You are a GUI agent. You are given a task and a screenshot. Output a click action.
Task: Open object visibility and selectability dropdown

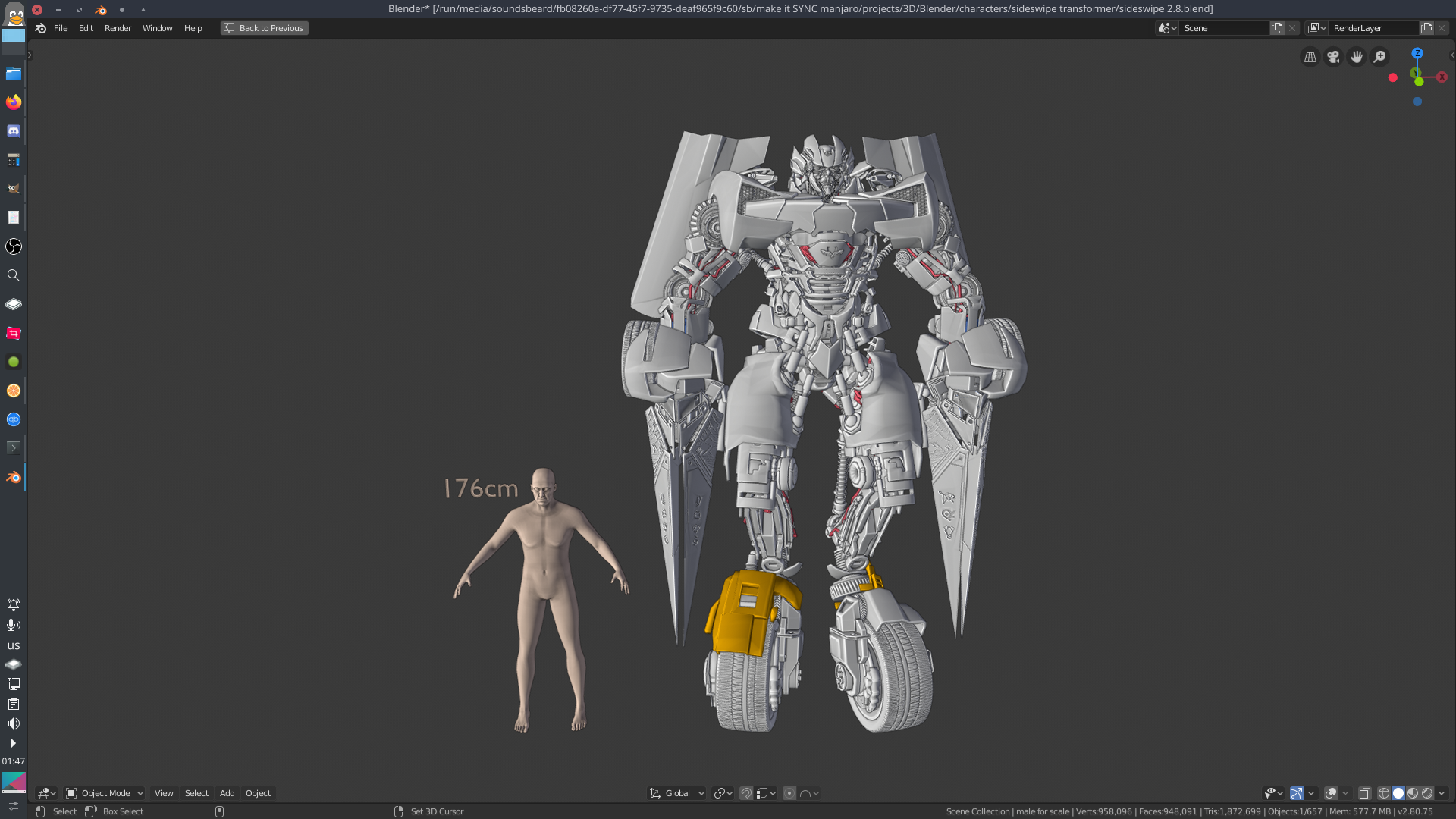click(x=1273, y=793)
